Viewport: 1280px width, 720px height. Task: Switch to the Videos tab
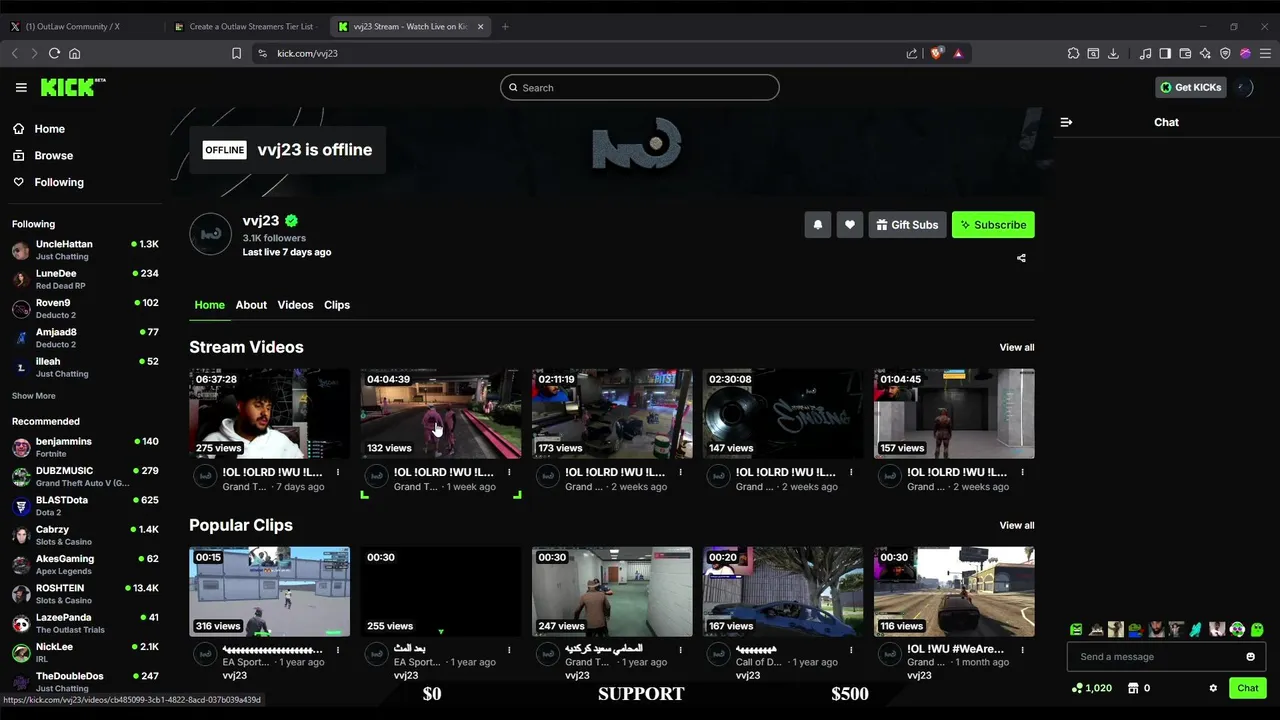(295, 305)
